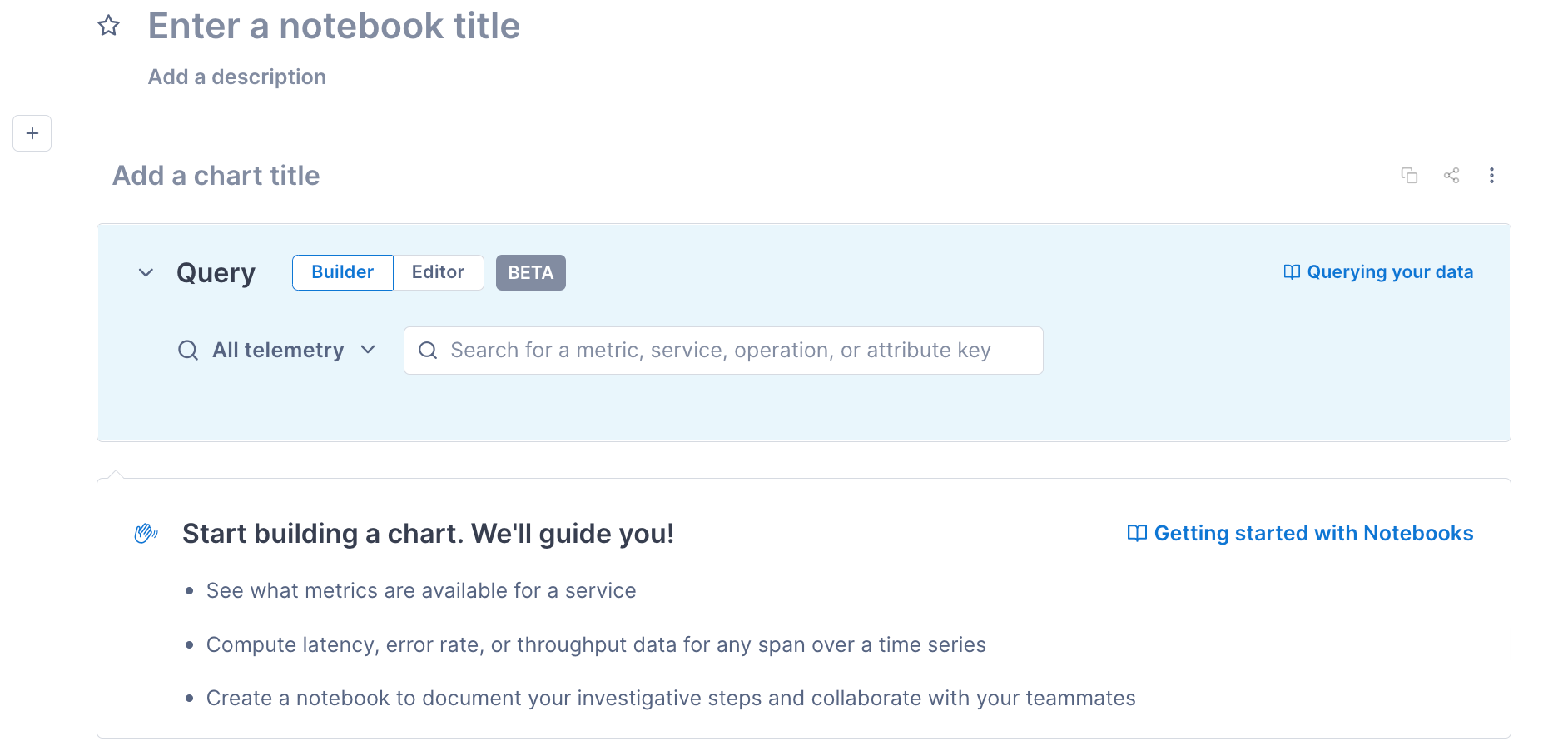Viewport: 1568px width, 756px height.
Task: Collapse the Query section
Action: pos(146,272)
